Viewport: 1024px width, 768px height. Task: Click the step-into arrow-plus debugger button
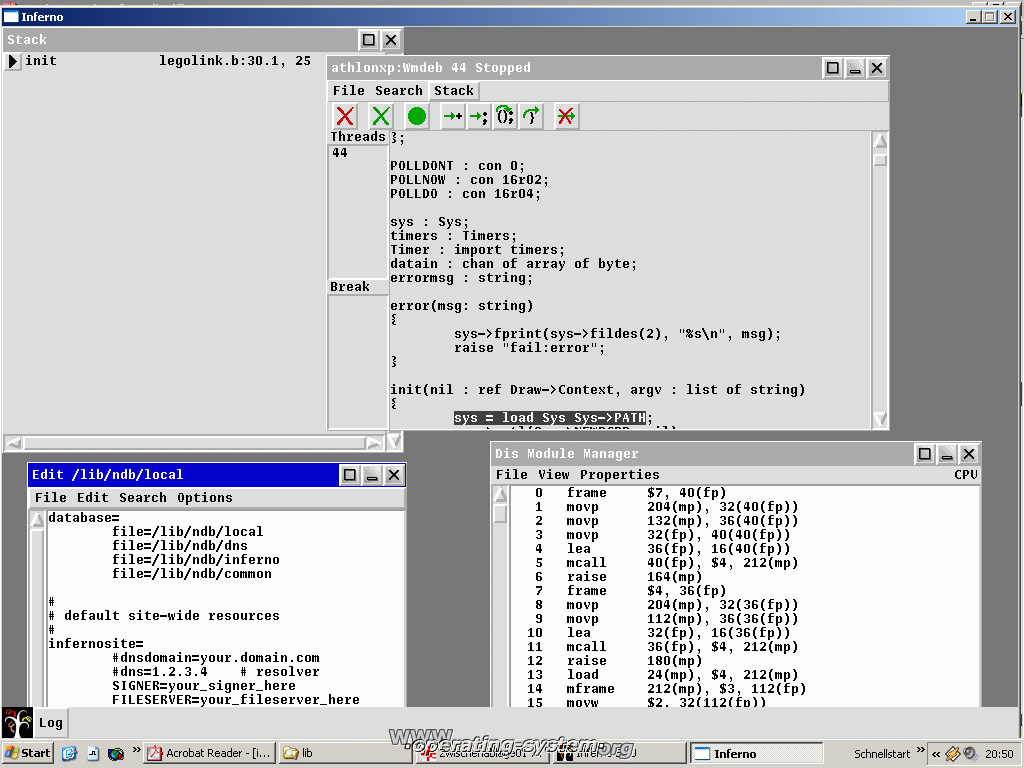click(x=453, y=116)
